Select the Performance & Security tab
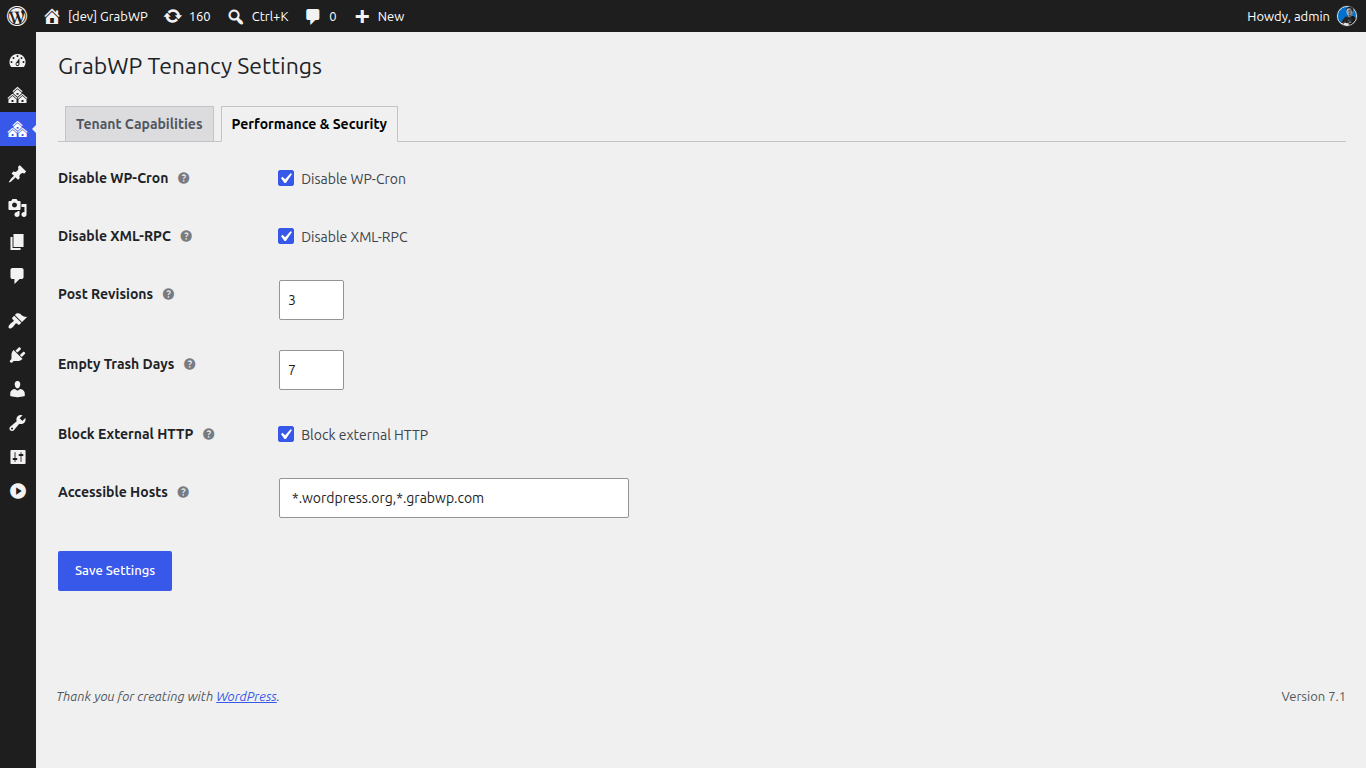The width and height of the screenshot is (1366, 768). pyautogui.click(x=309, y=124)
